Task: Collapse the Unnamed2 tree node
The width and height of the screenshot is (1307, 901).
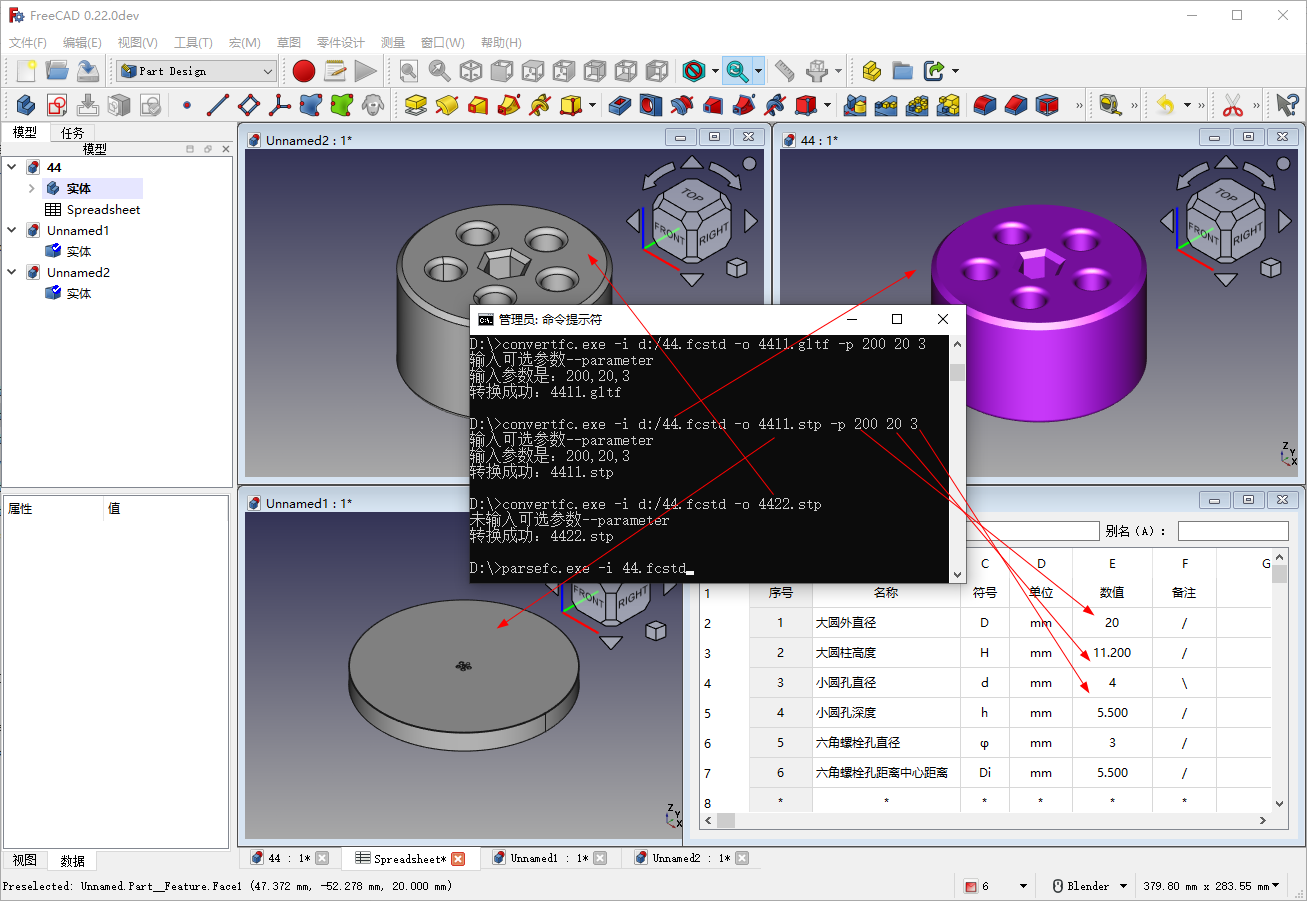Action: tap(12, 272)
